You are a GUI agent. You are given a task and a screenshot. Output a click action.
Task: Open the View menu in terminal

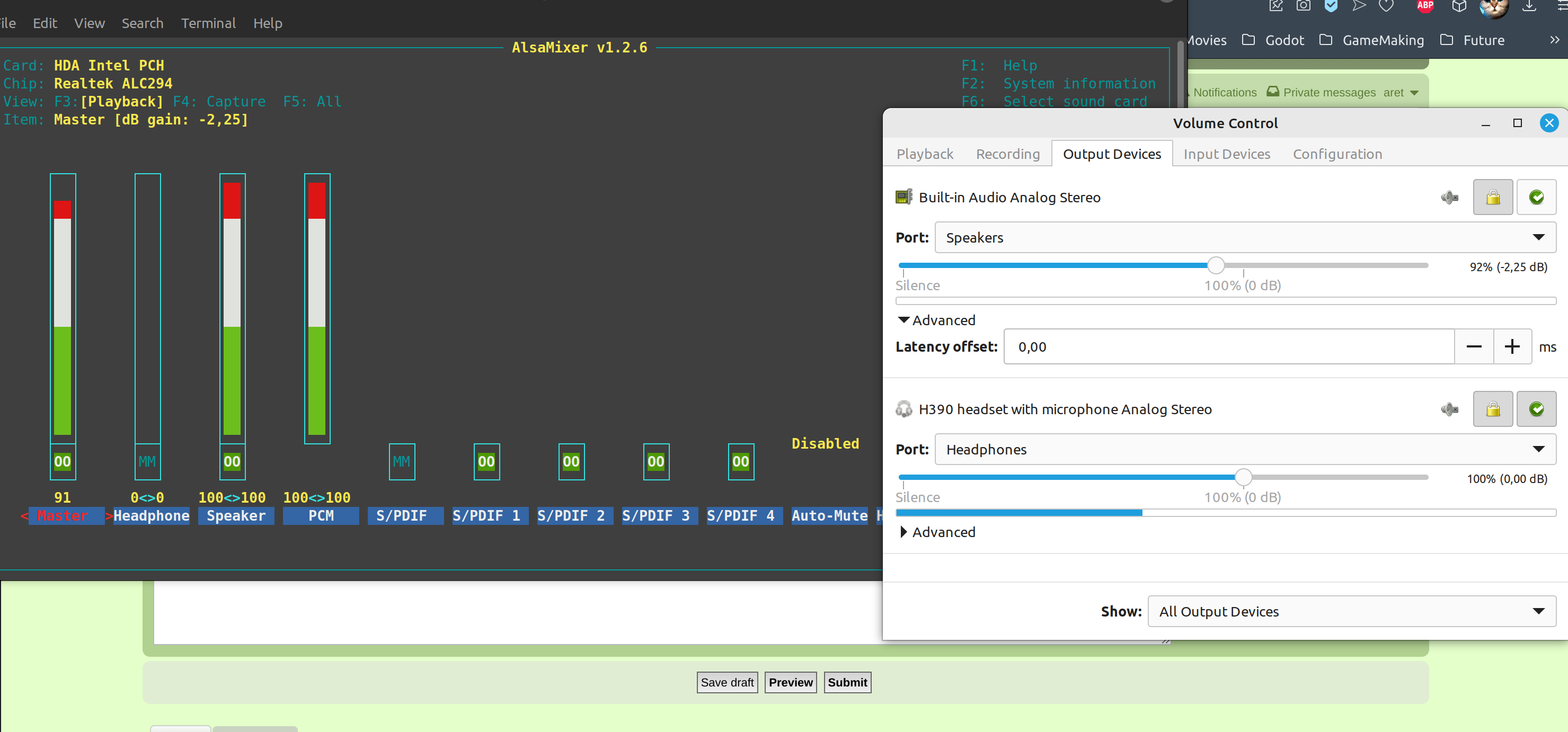[90, 23]
